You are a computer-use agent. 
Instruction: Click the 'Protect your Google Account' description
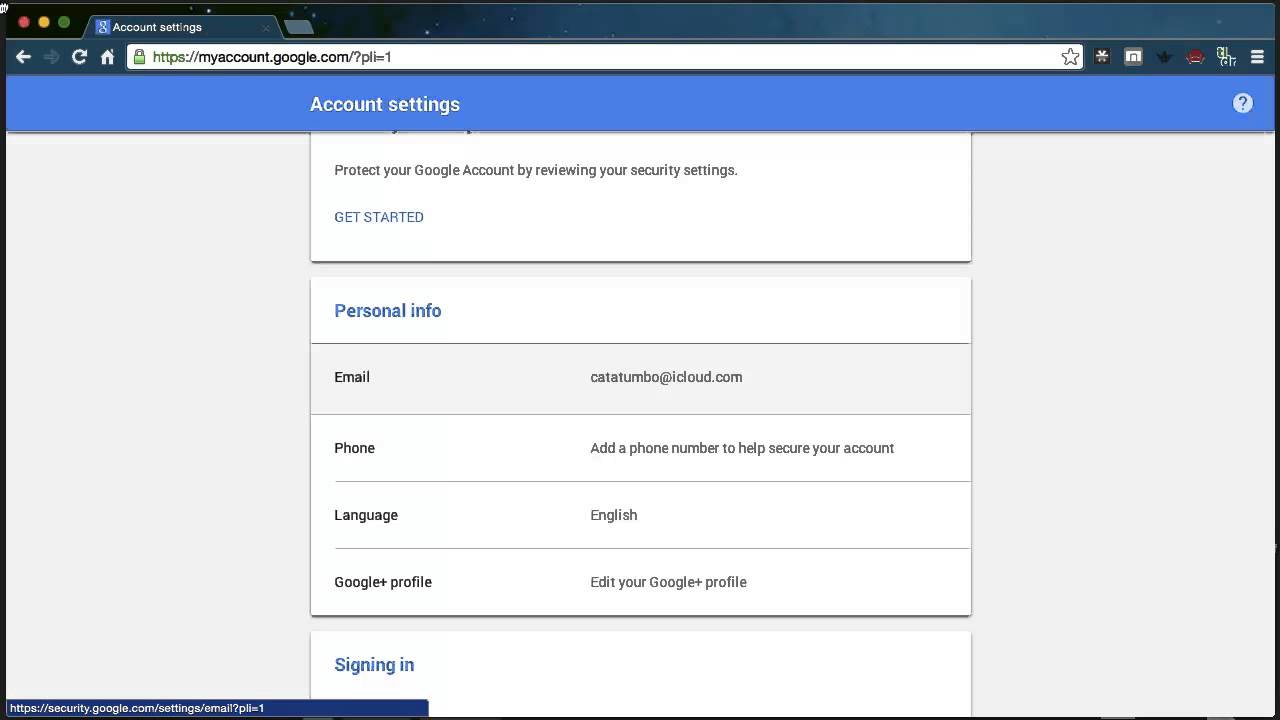click(x=536, y=170)
